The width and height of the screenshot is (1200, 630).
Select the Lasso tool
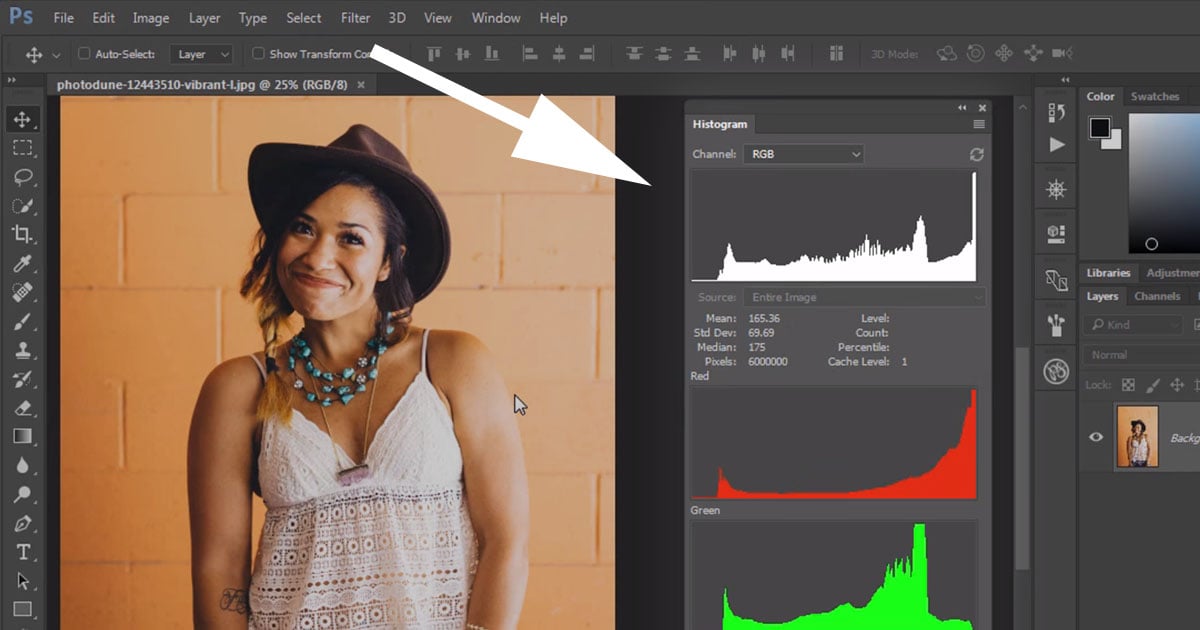point(22,177)
